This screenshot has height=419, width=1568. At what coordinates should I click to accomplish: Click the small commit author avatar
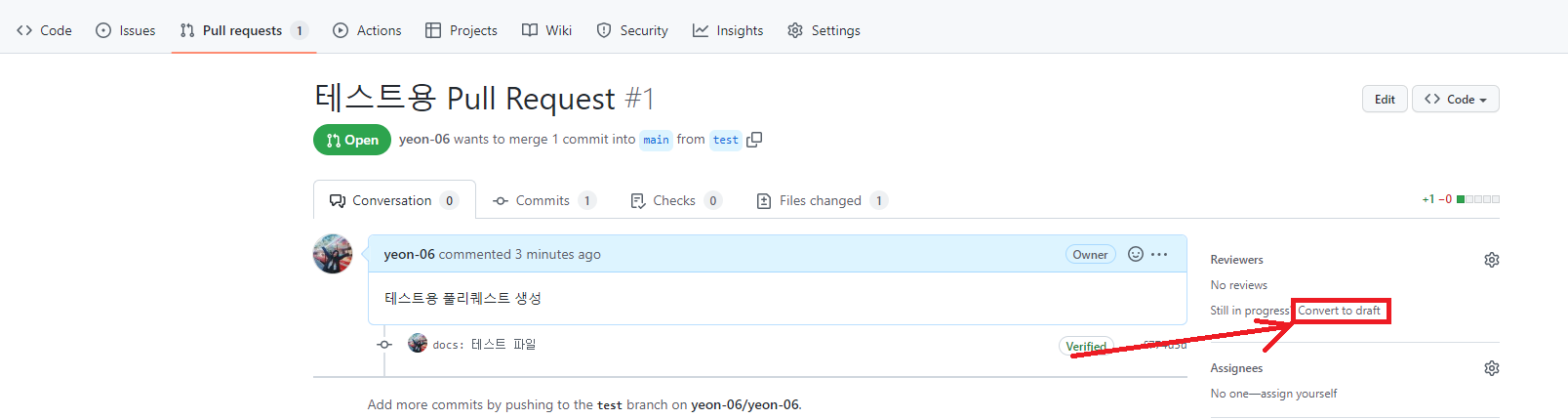point(418,343)
